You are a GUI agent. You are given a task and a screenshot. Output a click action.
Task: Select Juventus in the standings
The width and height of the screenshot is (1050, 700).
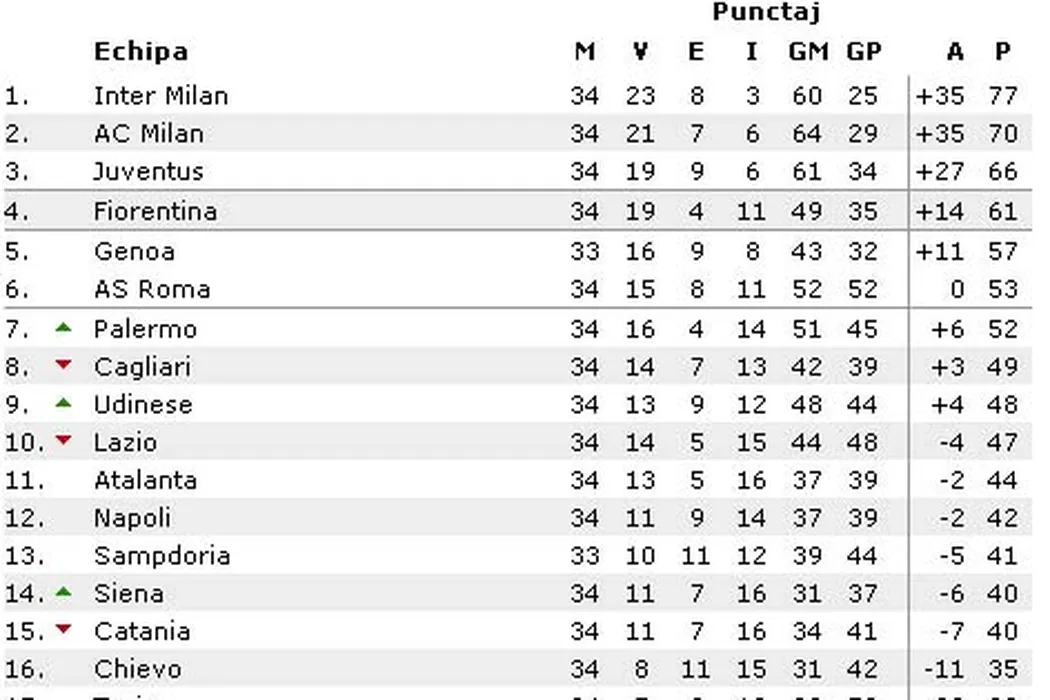coord(148,171)
